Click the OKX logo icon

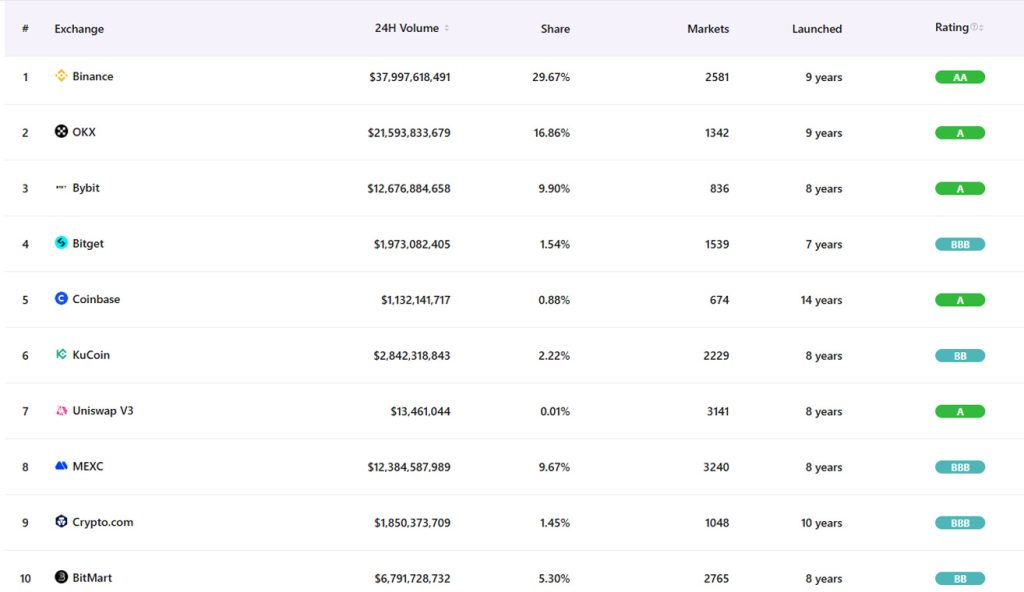pyautogui.click(x=61, y=131)
